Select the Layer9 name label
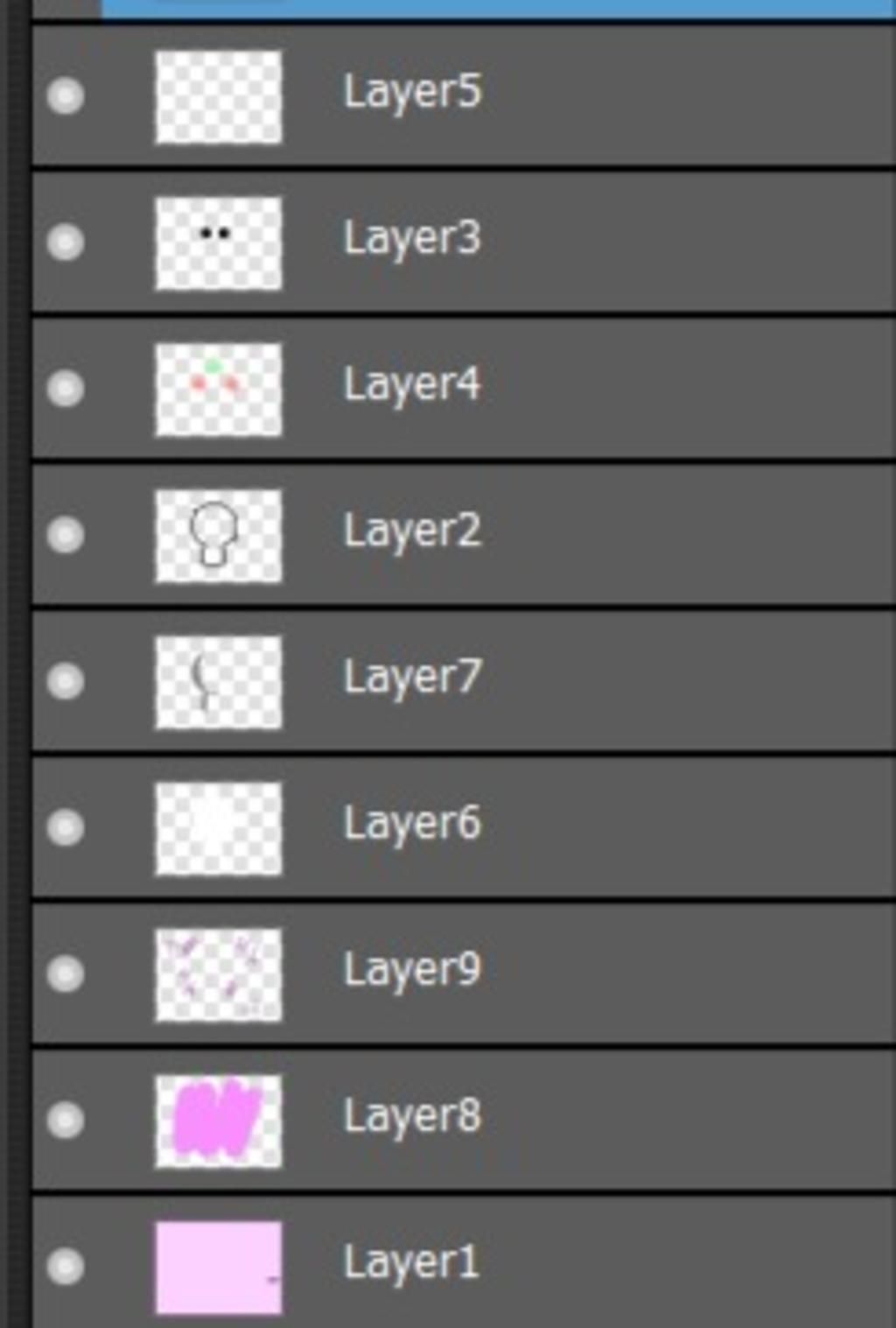Screen dimensions: 896x1328 click(412, 970)
